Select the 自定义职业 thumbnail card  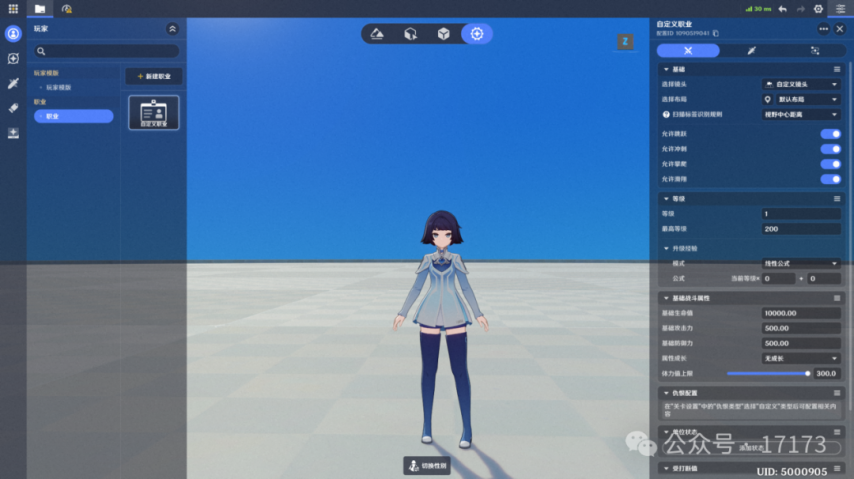click(154, 112)
